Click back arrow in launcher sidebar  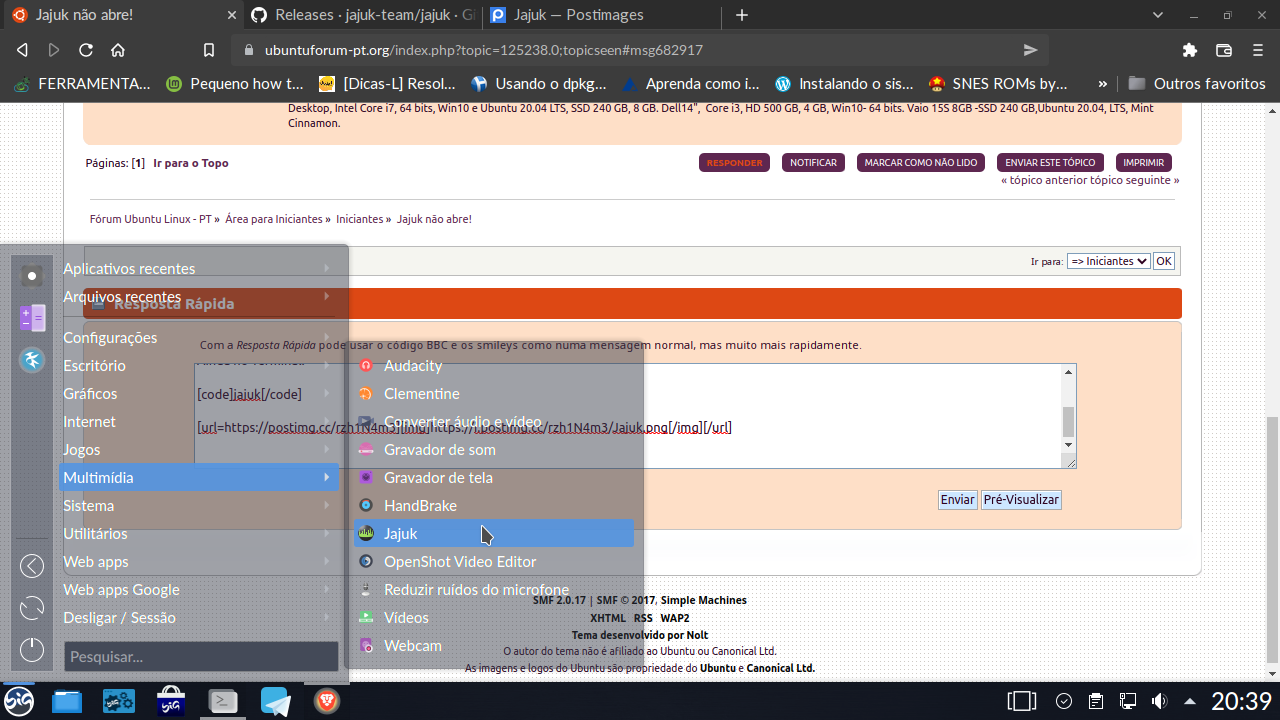pos(32,566)
